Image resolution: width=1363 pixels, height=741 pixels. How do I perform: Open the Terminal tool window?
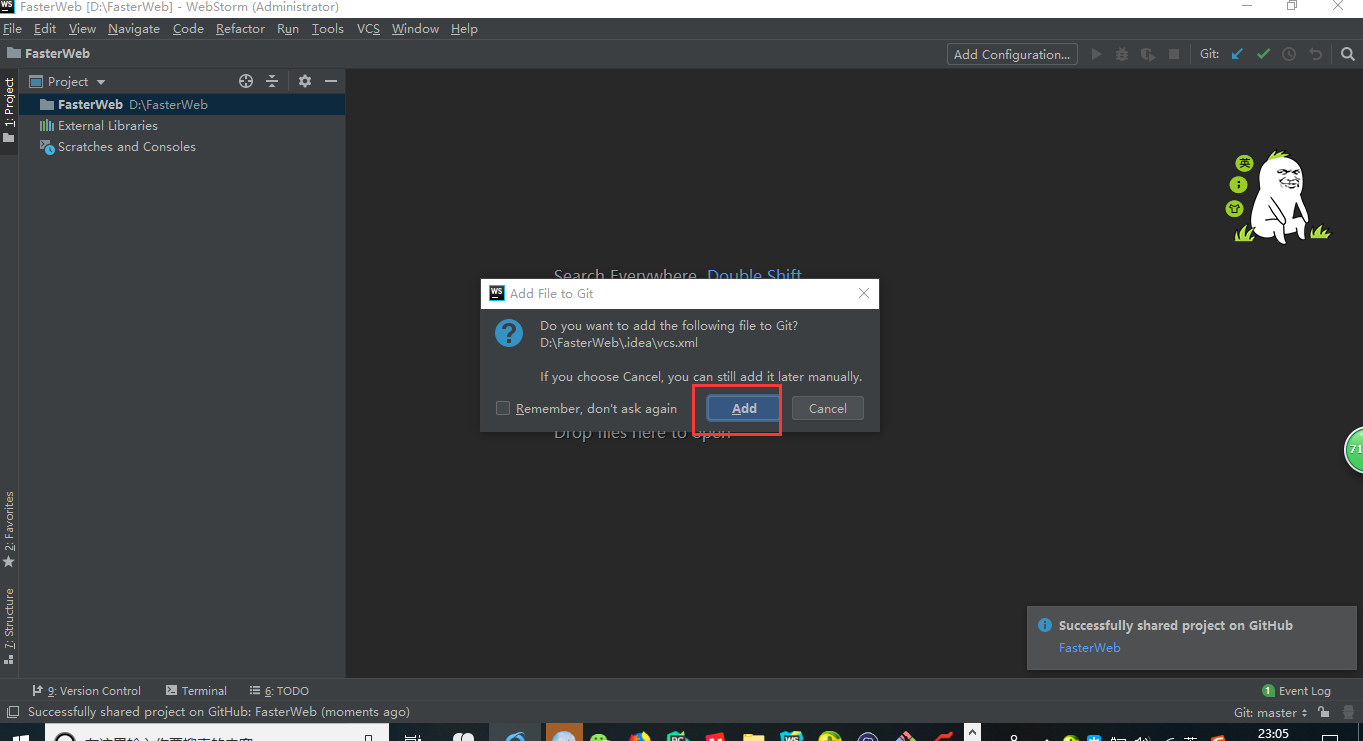[x=196, y=690]
